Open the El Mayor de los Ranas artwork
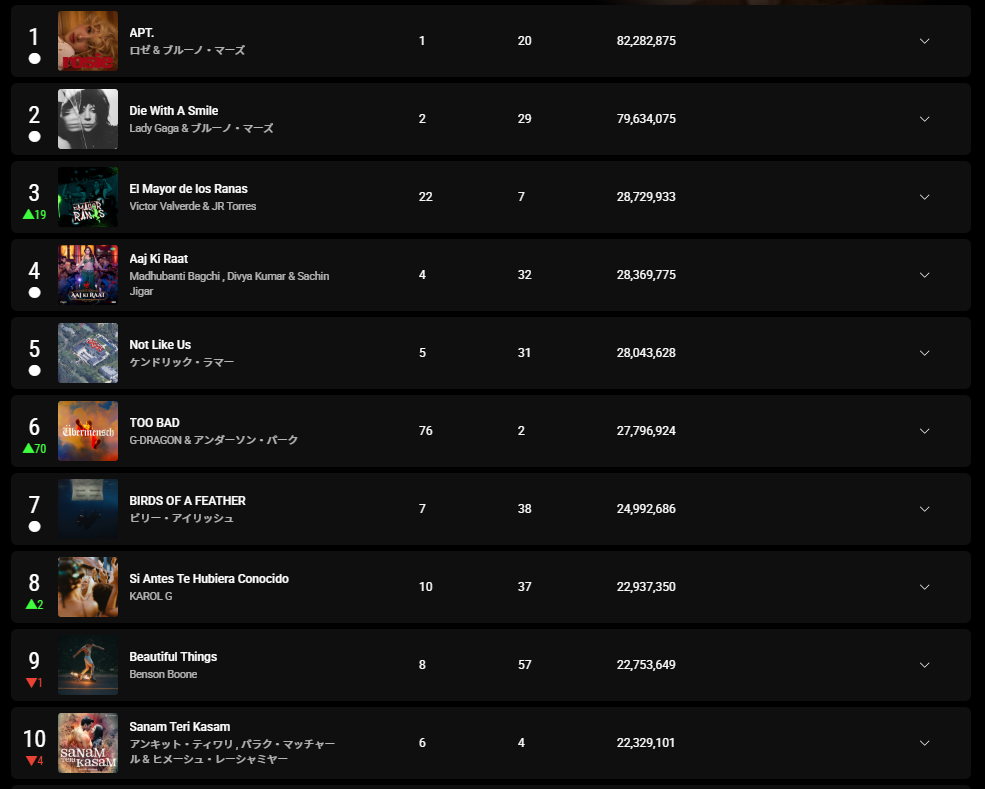This screenshot has width=985, height=789. [x=88, y=197]
